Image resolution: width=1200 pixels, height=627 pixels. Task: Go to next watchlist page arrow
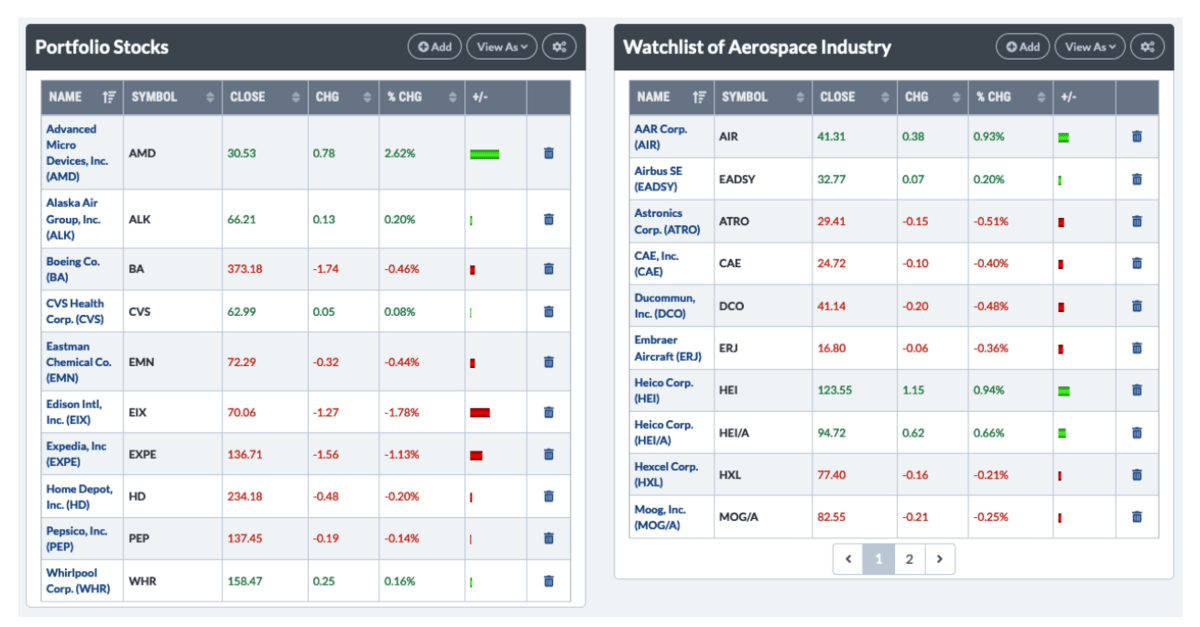click(x=939, y=559)
